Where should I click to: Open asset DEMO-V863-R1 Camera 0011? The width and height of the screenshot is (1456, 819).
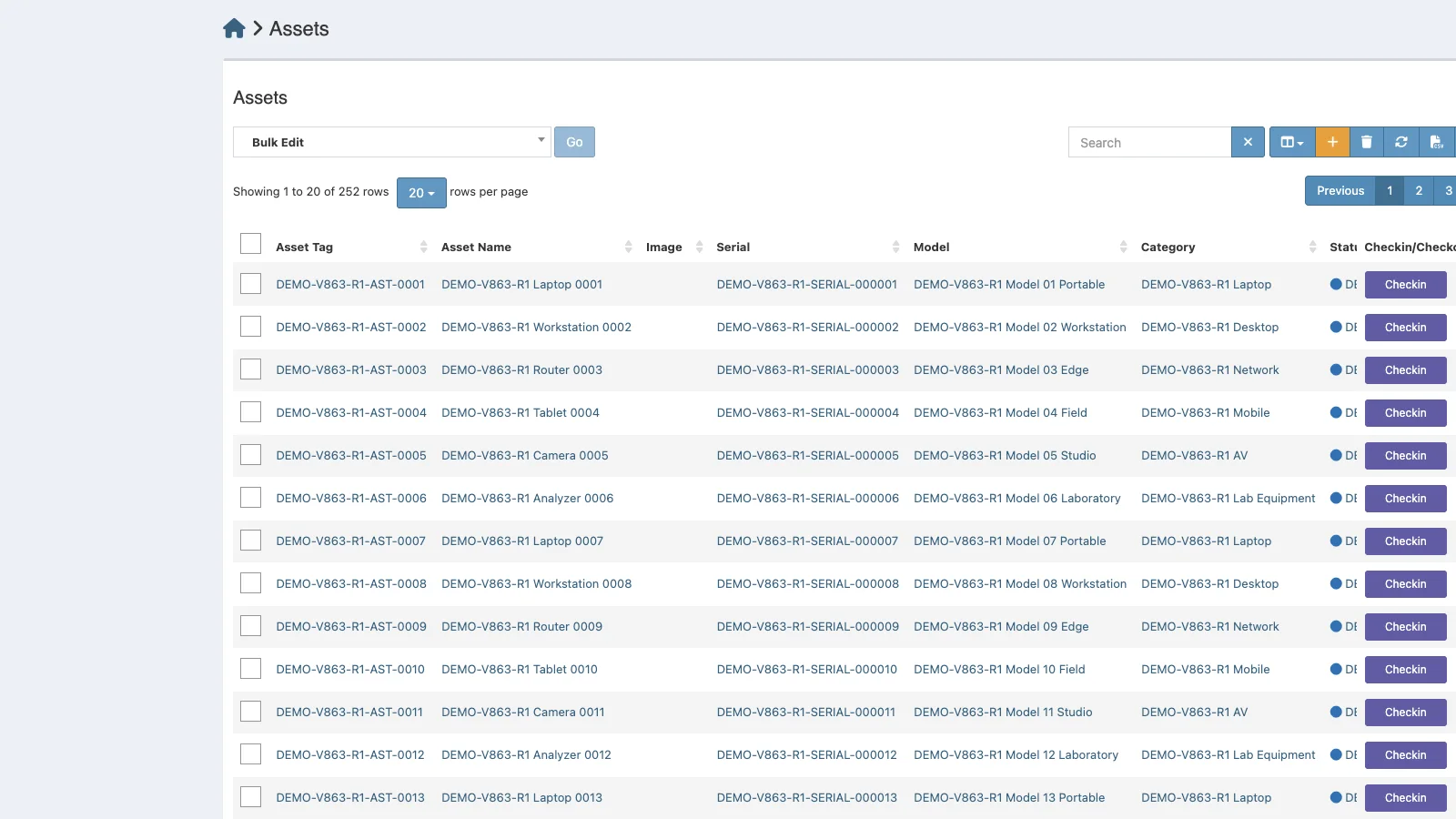523,712
